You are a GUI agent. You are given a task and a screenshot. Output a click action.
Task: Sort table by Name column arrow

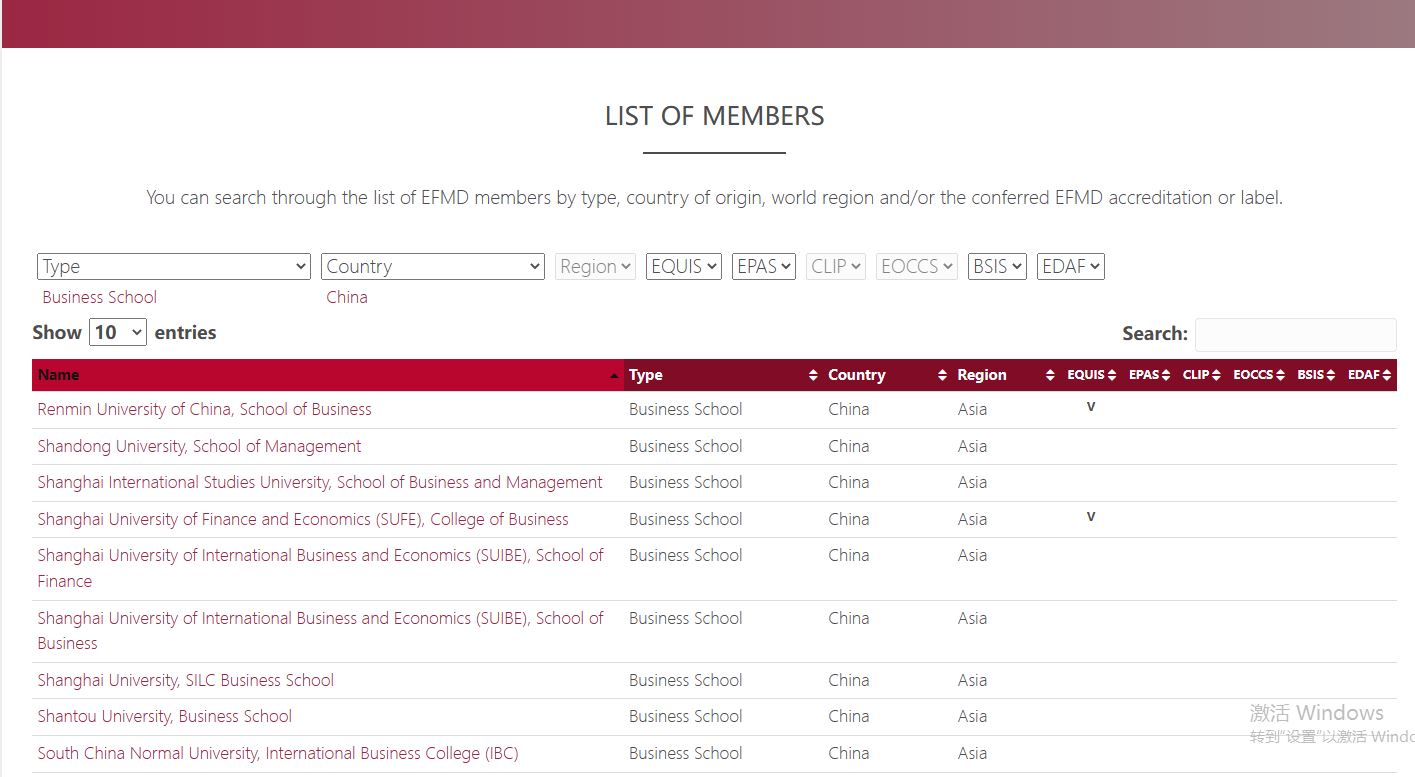613,376
